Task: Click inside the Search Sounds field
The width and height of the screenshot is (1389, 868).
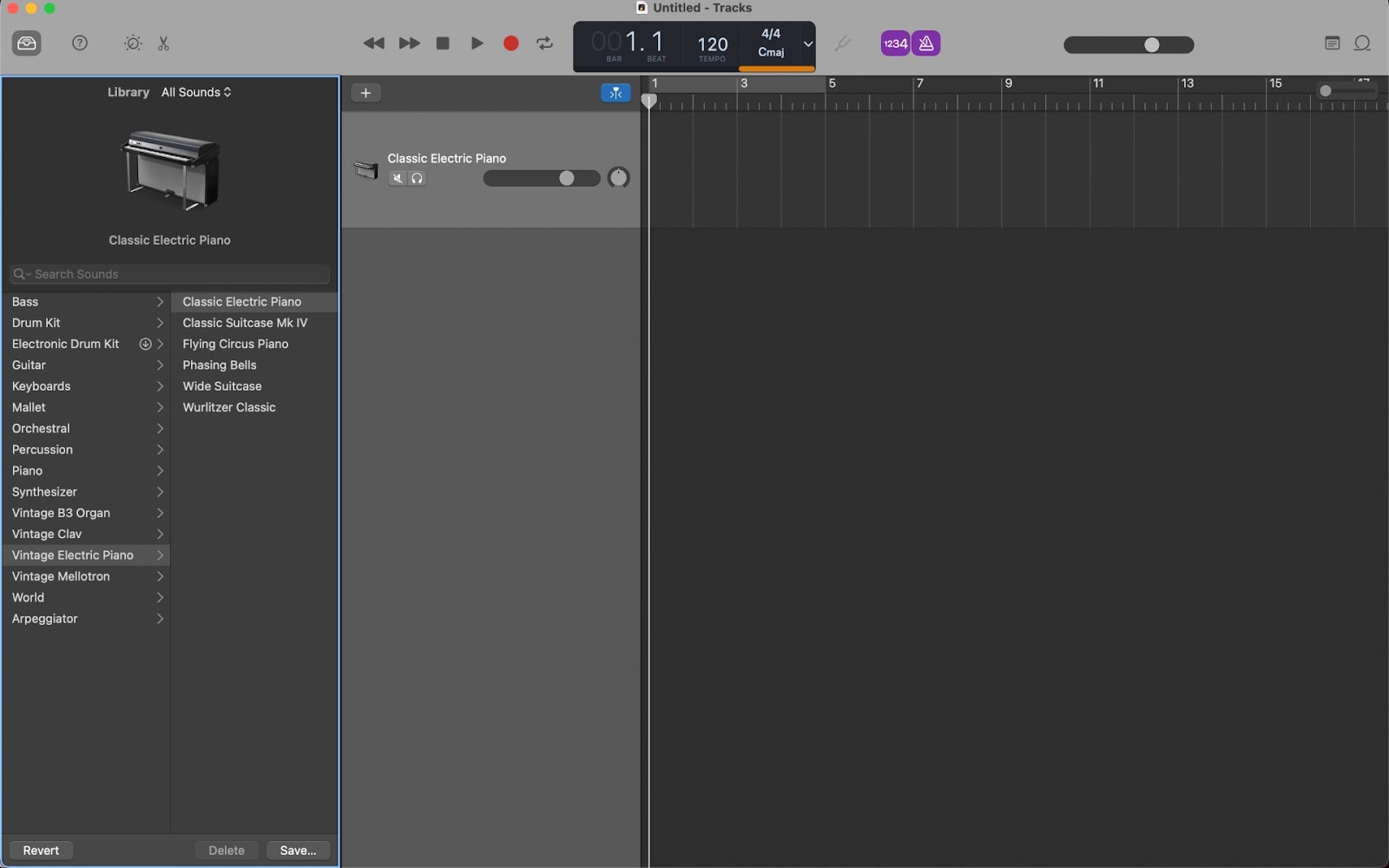Action: pyautogui.click(x=169, y=273)
